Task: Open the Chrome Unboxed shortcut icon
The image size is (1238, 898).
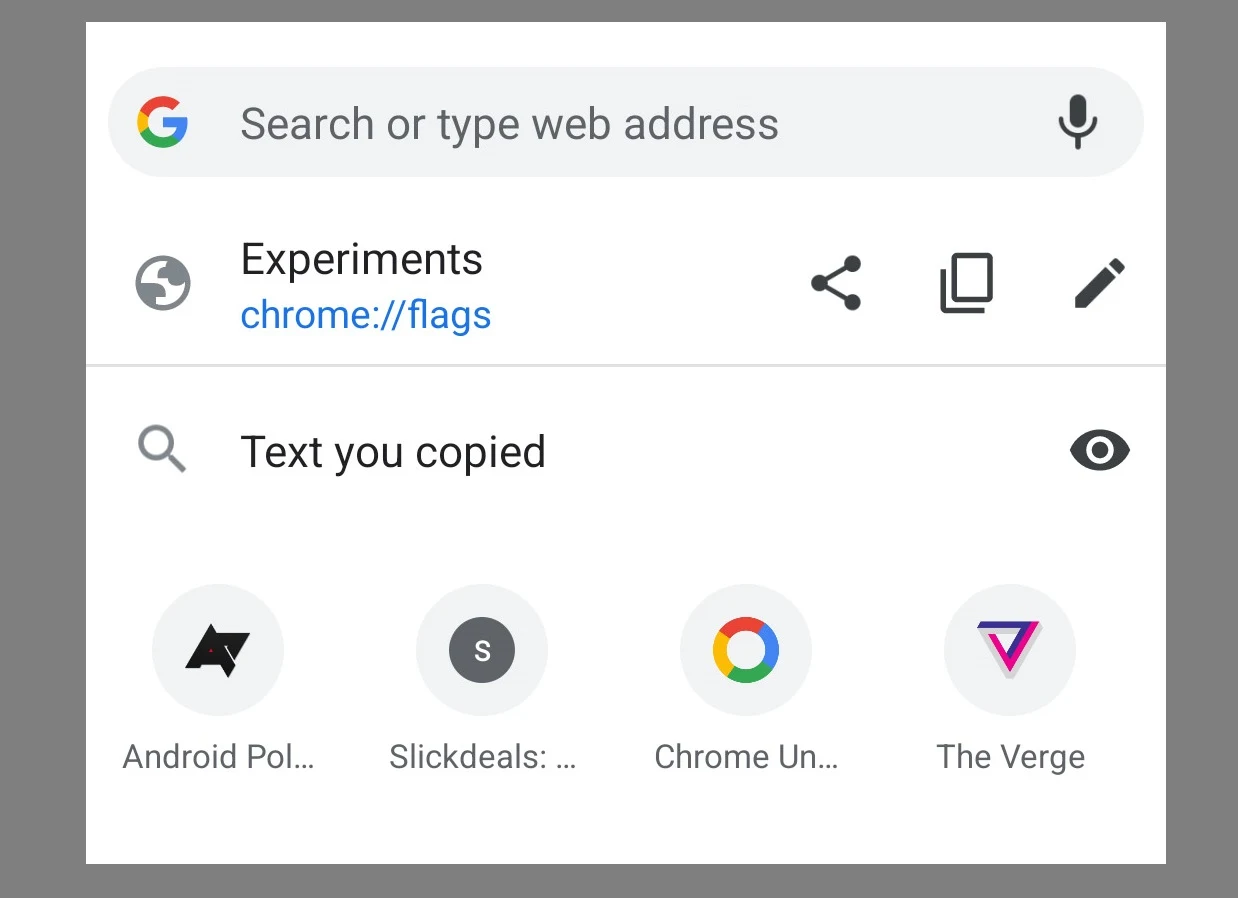Action: tap(745, 650)
